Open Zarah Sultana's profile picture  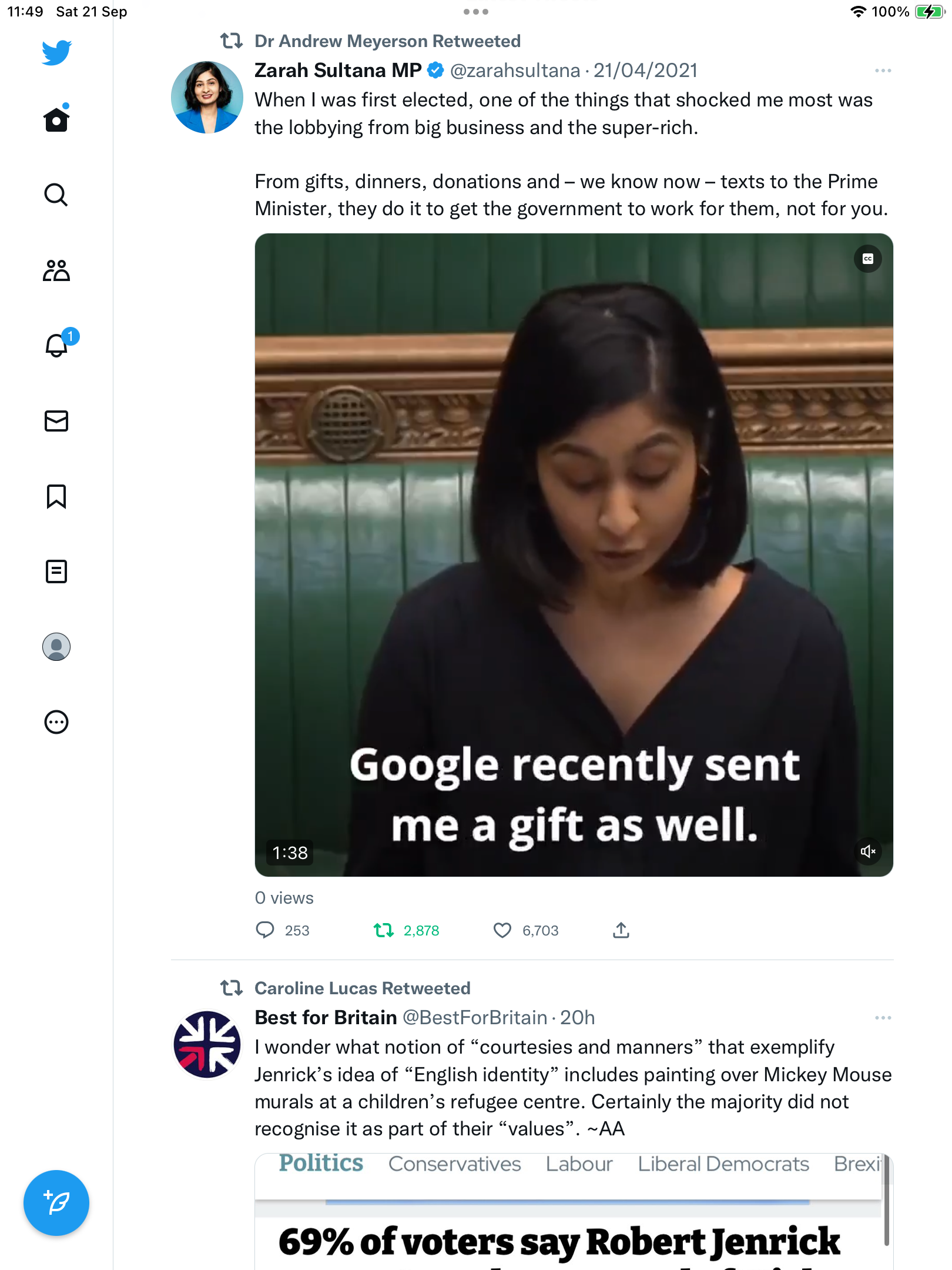[x=207, y=97]
